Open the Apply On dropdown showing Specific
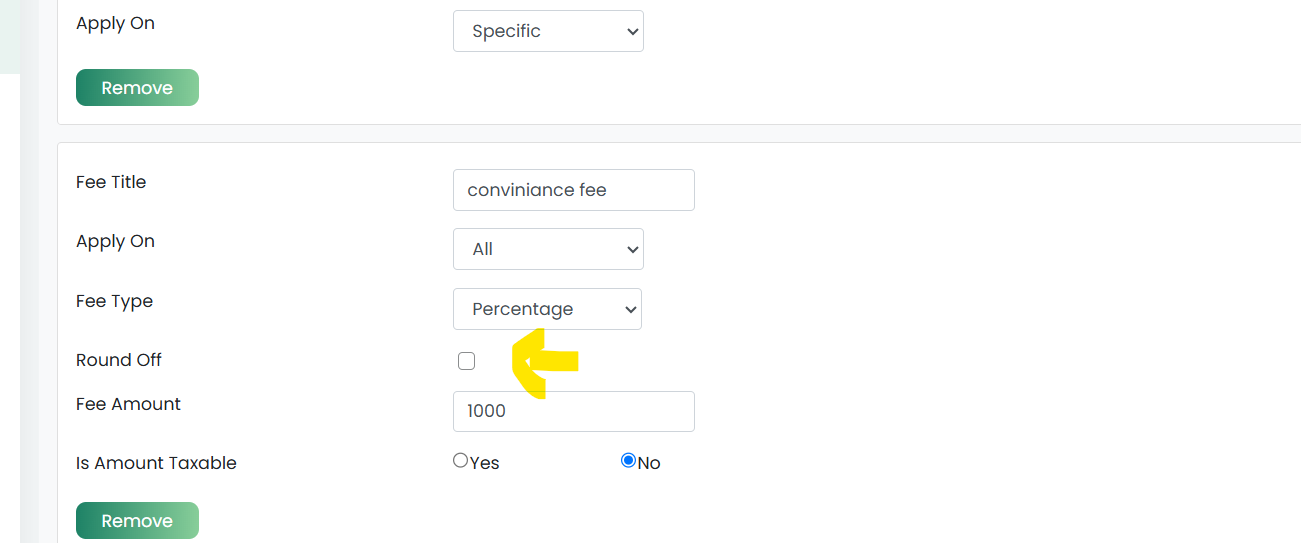Image resolution: width=1301 pixels, height=543 pixels. tap(548, 31)
